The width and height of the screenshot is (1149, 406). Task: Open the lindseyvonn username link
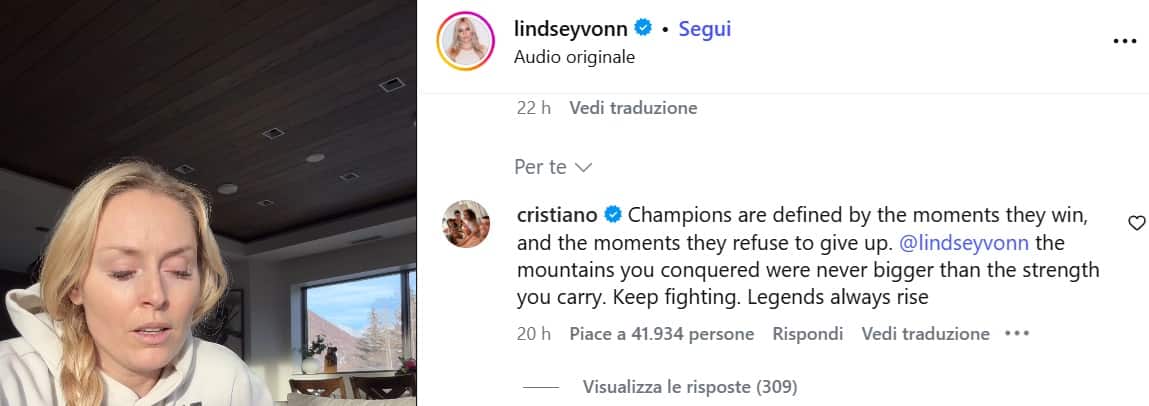571,29
